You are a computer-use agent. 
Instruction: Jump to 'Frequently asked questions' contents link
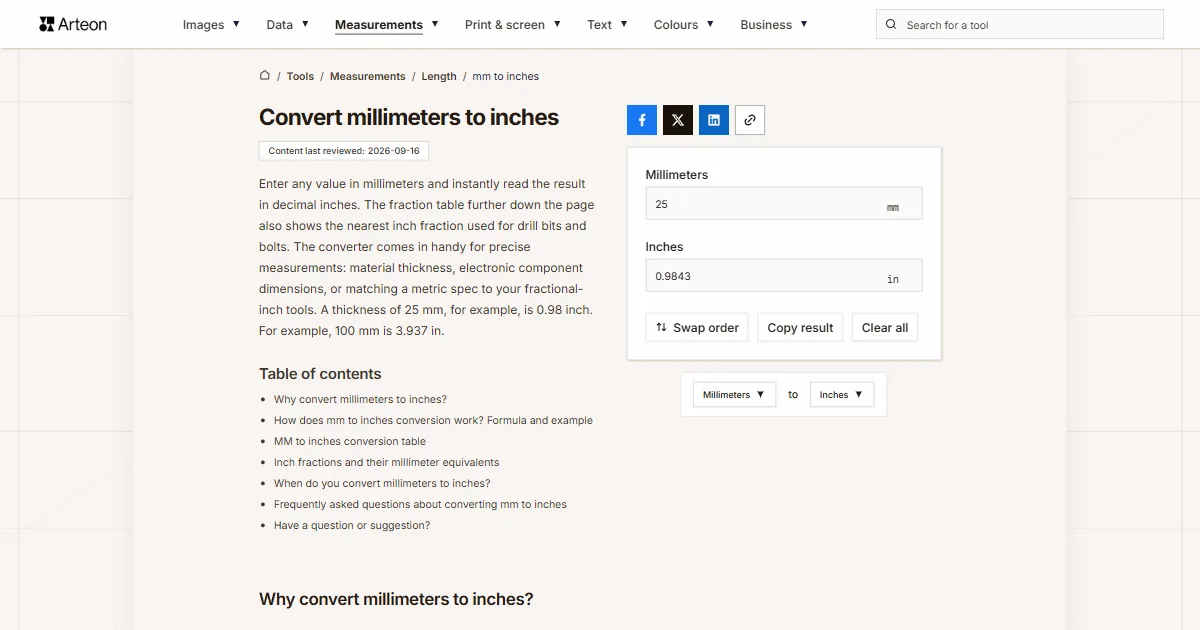click(x=420, y=504)
